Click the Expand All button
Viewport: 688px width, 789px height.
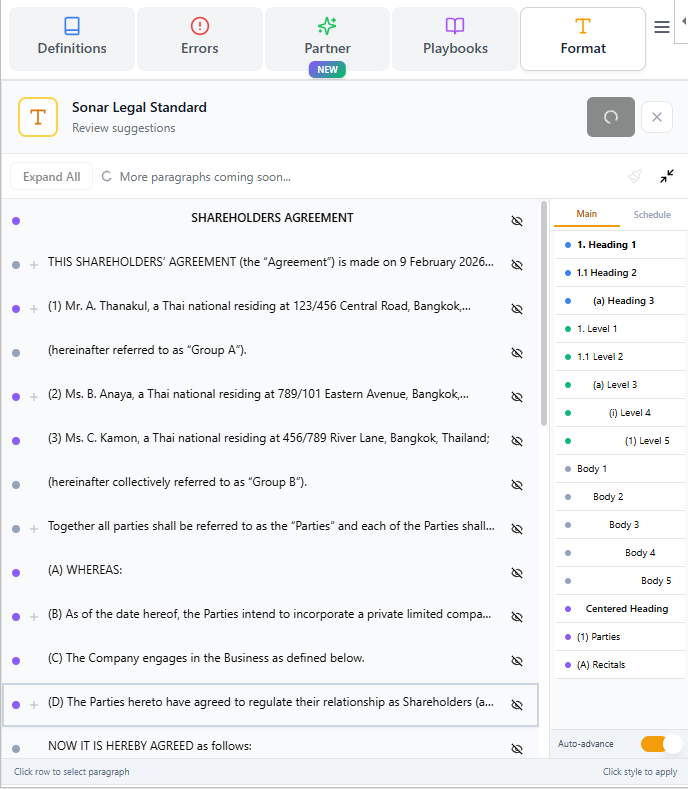[x=51, y=177]
